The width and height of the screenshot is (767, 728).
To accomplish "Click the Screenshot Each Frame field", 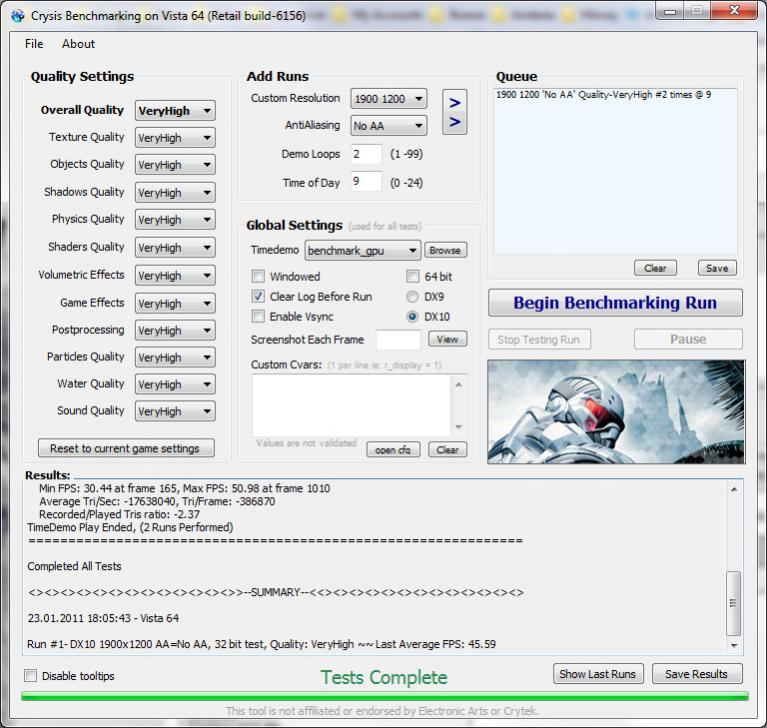I will [398, 340].
